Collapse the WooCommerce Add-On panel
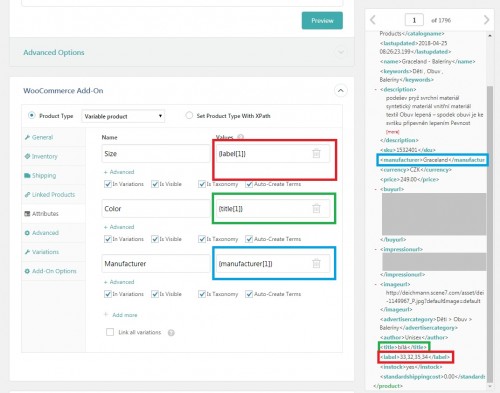This screenshot has height=393, width=500. point(340,91)
